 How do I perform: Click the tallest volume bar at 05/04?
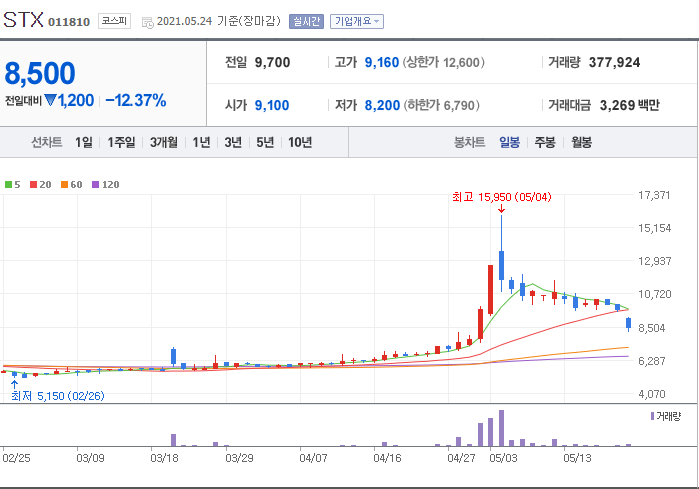(502, 428)
